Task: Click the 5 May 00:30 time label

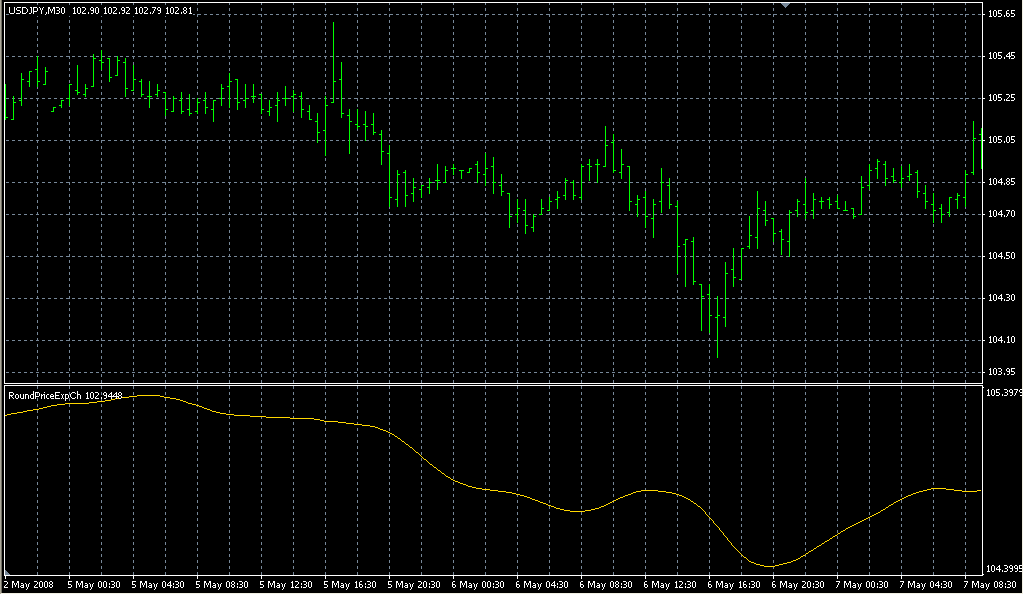Action: [x=93, y=585]
